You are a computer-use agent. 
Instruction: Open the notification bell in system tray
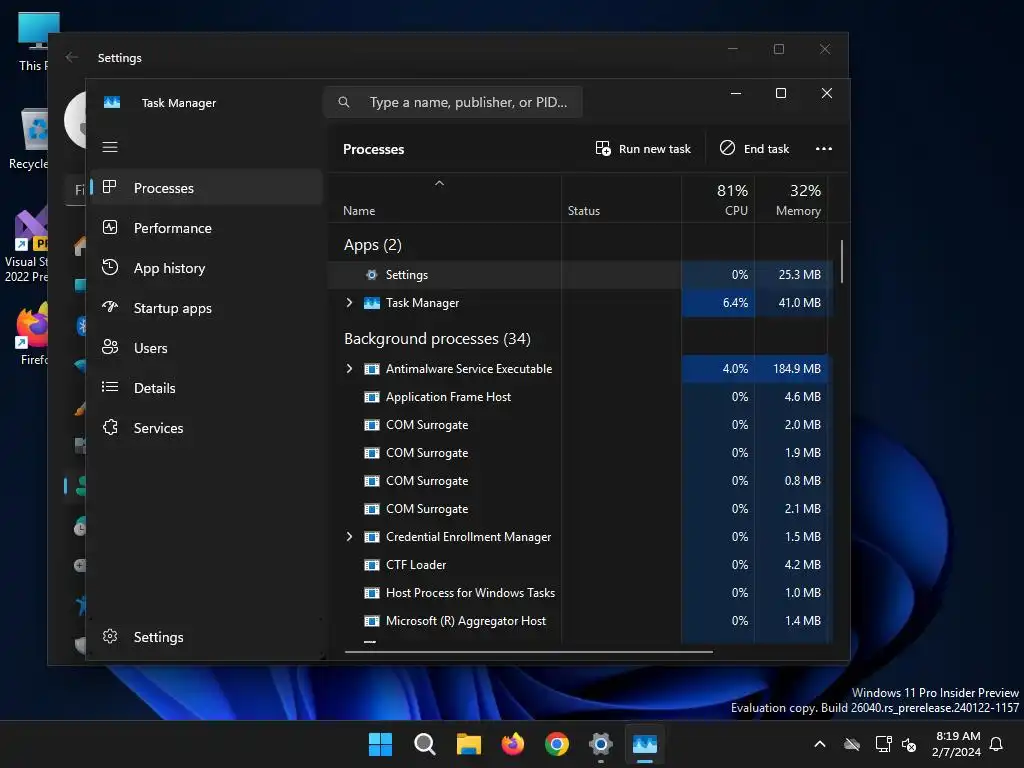(x=996, y=744)
